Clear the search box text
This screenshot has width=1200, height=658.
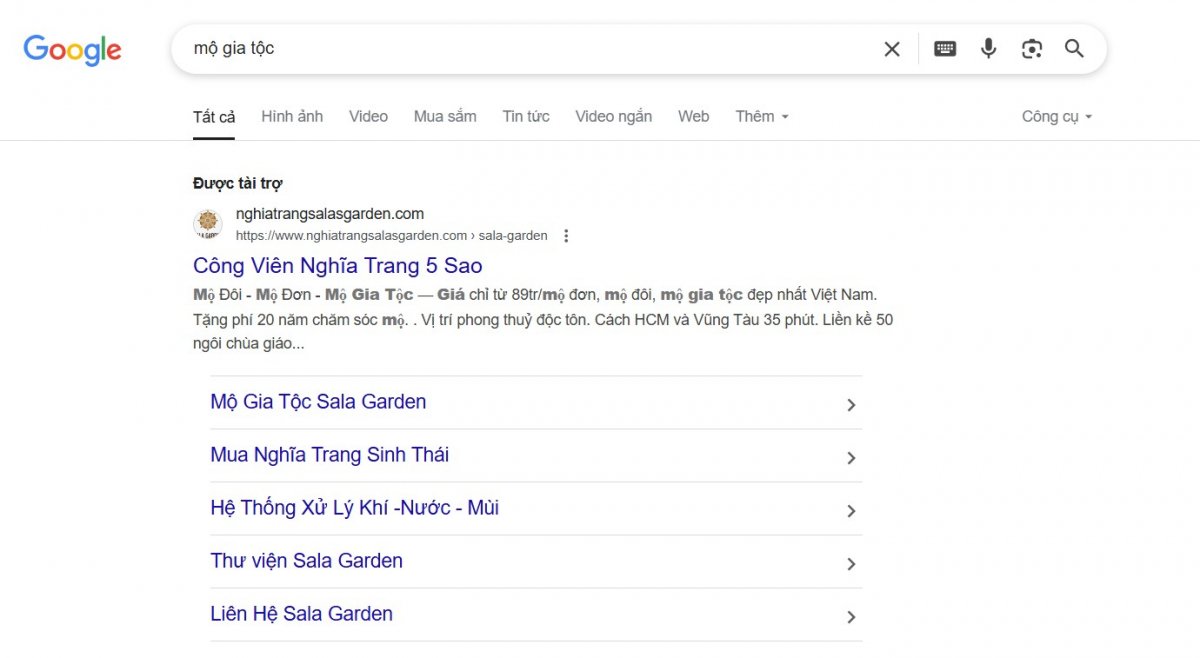pos(891,49)
